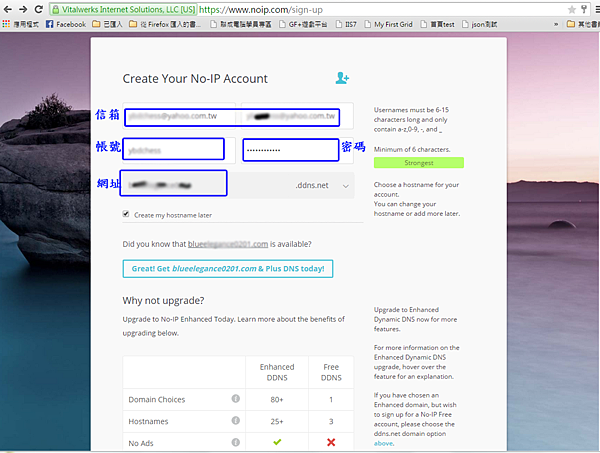This screenshot has height=453, width=600.
Task: Toggle the 'Create my hostname later' checkbox
Action: pyautogui.click(x=126, y=214)
